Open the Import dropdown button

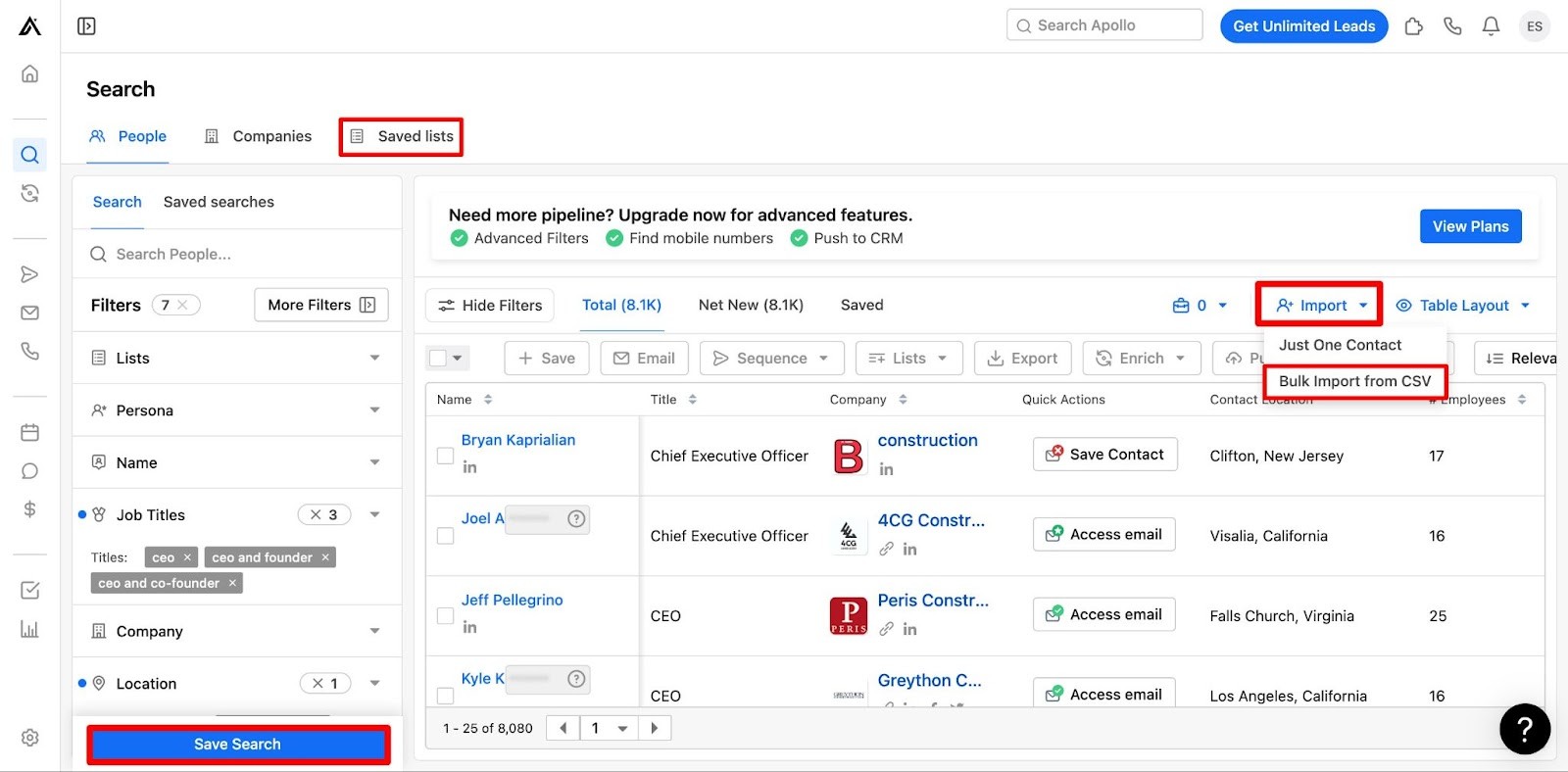[1319, 306]
